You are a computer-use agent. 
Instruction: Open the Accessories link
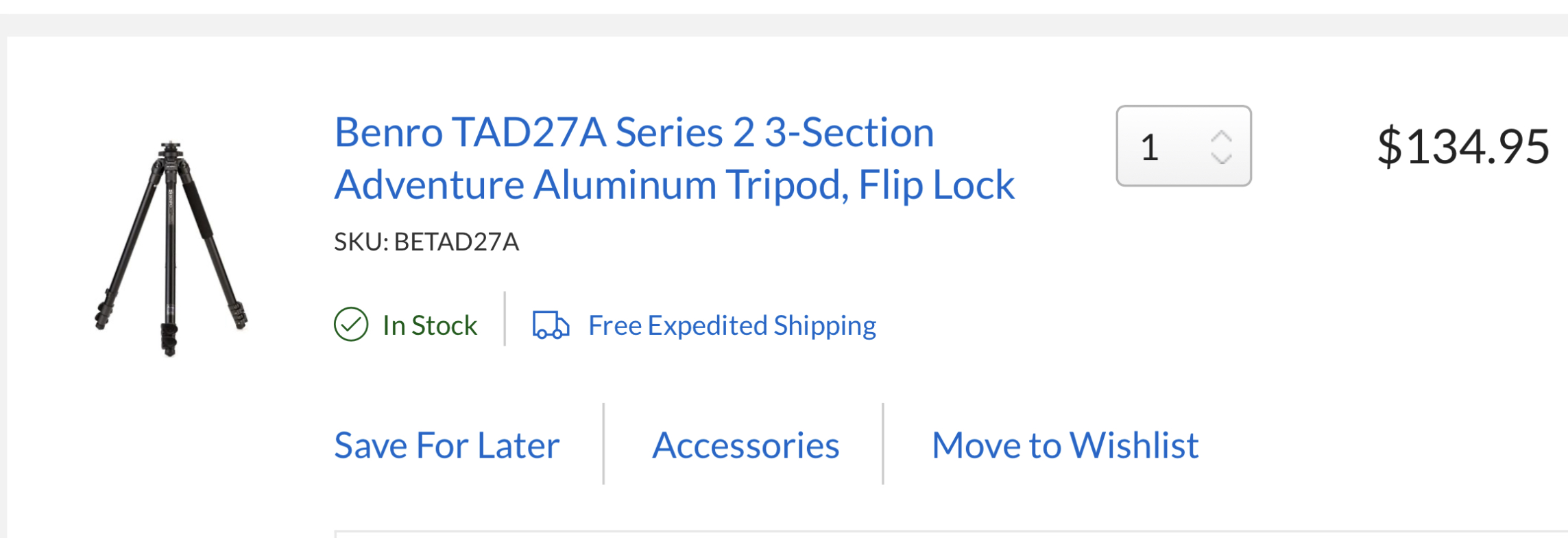point(745,445)
